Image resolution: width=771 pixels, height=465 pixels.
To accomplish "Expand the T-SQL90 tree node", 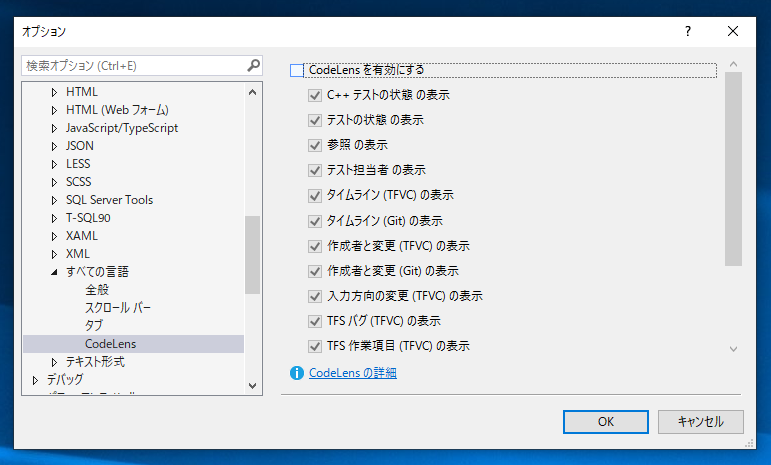I will [55, 218].
